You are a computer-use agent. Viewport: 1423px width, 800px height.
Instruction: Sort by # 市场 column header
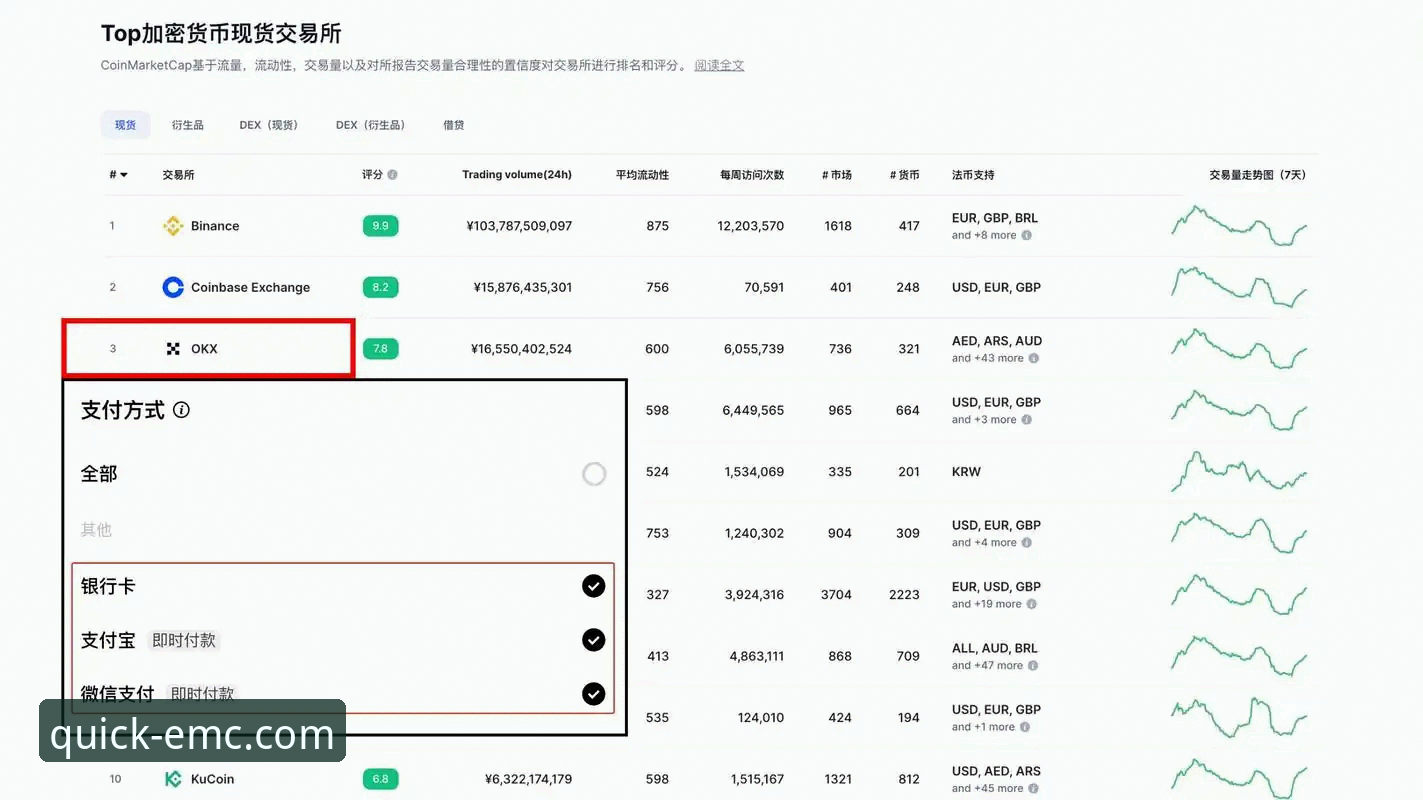point(837,175)
